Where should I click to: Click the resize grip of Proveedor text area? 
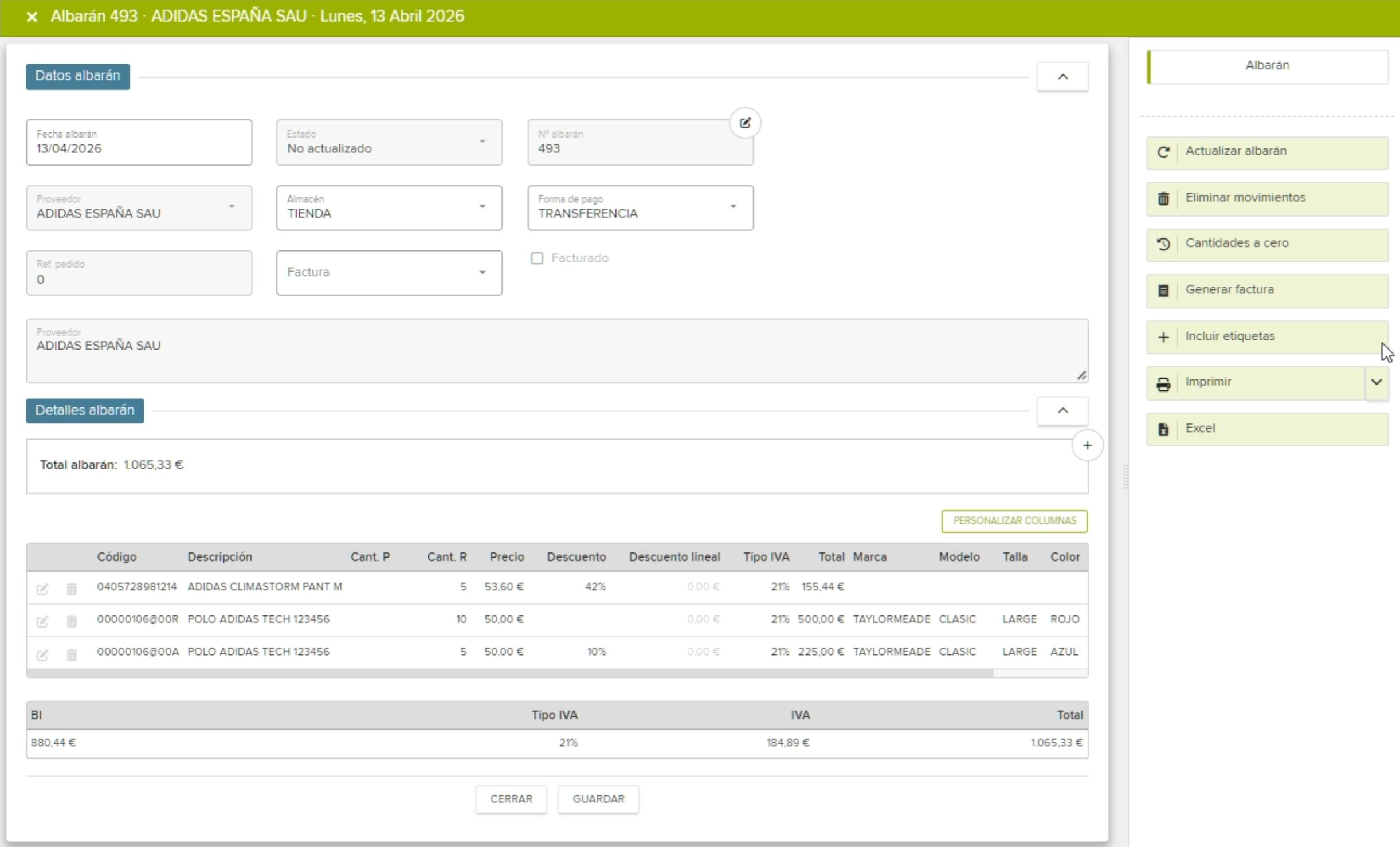click(1081, 376)
